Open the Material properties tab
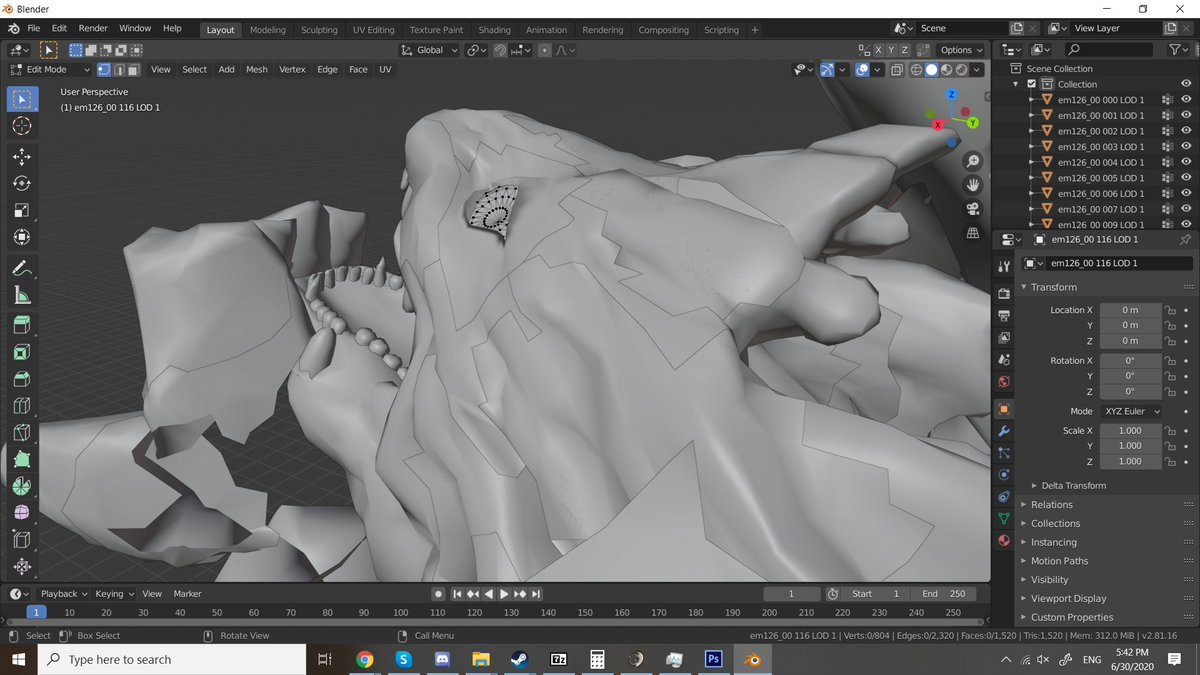 tap(1004, 542)
